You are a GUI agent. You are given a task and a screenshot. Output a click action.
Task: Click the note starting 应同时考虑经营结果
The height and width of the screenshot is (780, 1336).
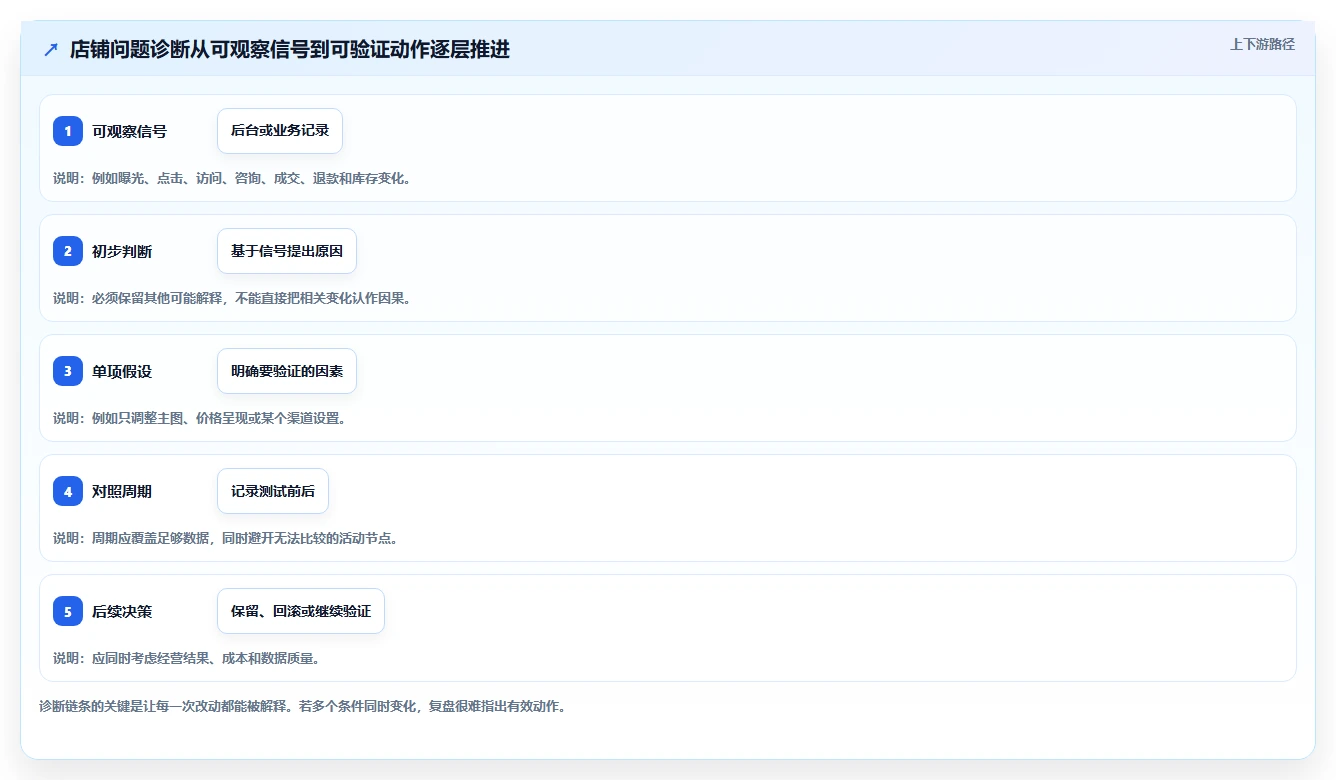[186, 658]
